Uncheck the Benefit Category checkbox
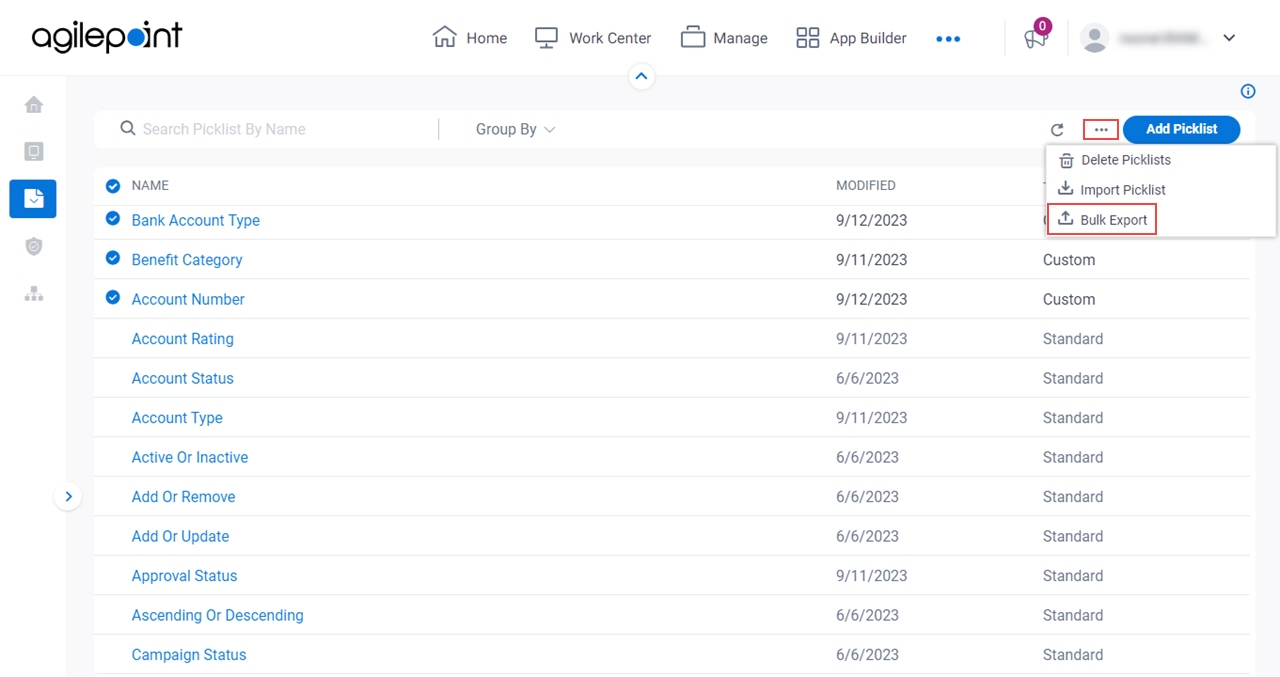1280x677 pixels. 113,258
